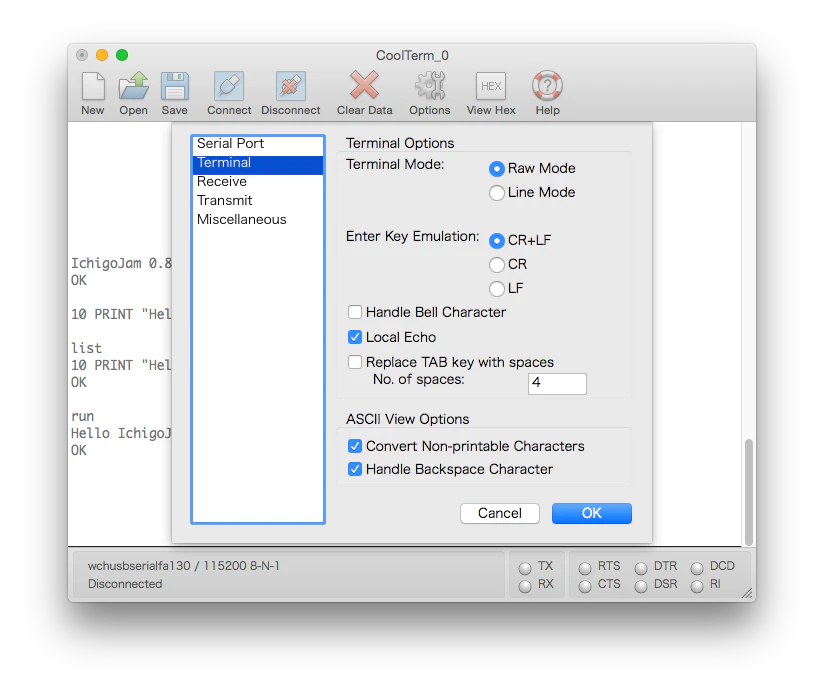
Task: Disable the Local Echo checkbox
Action: pyautogui.click(x=355, y=337)
